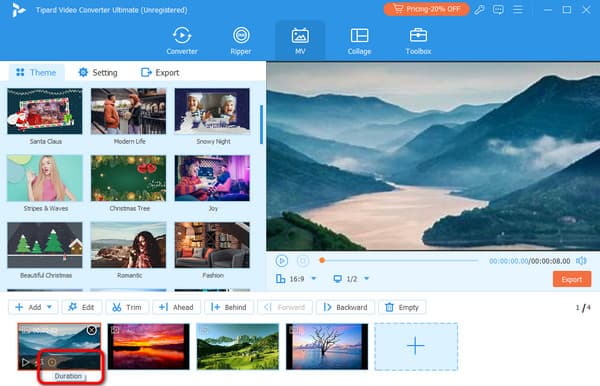Click the register key icon
Image resolution: width=600 pixels, height=386 pixels.
point(479,10)
